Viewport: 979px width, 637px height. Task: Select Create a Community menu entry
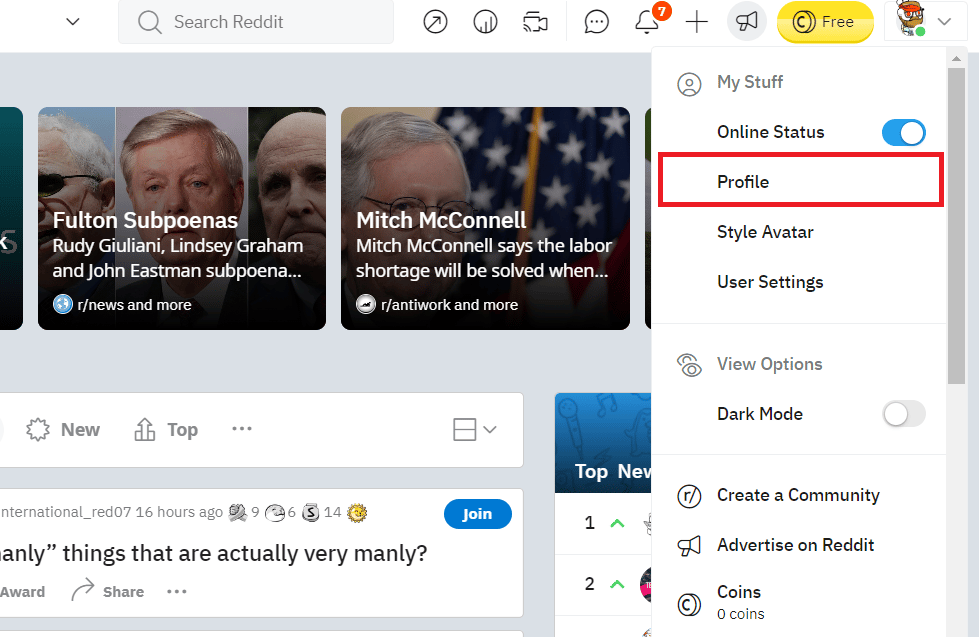coord(800,495)
